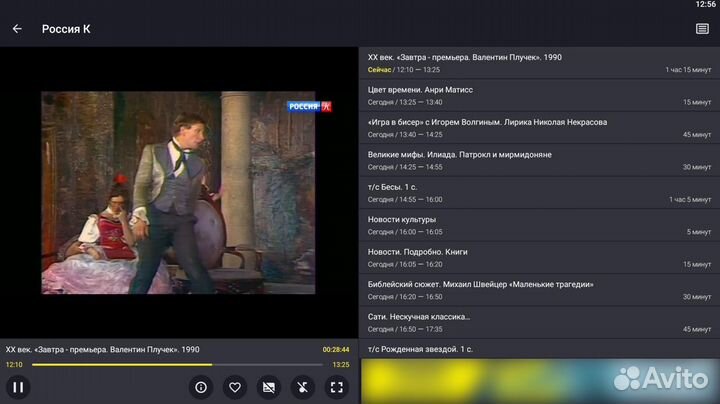This screenshot has width=720, height=404.
Task: Open 'Сати. Нескучная классика...' entry
Action: [539, 322]
